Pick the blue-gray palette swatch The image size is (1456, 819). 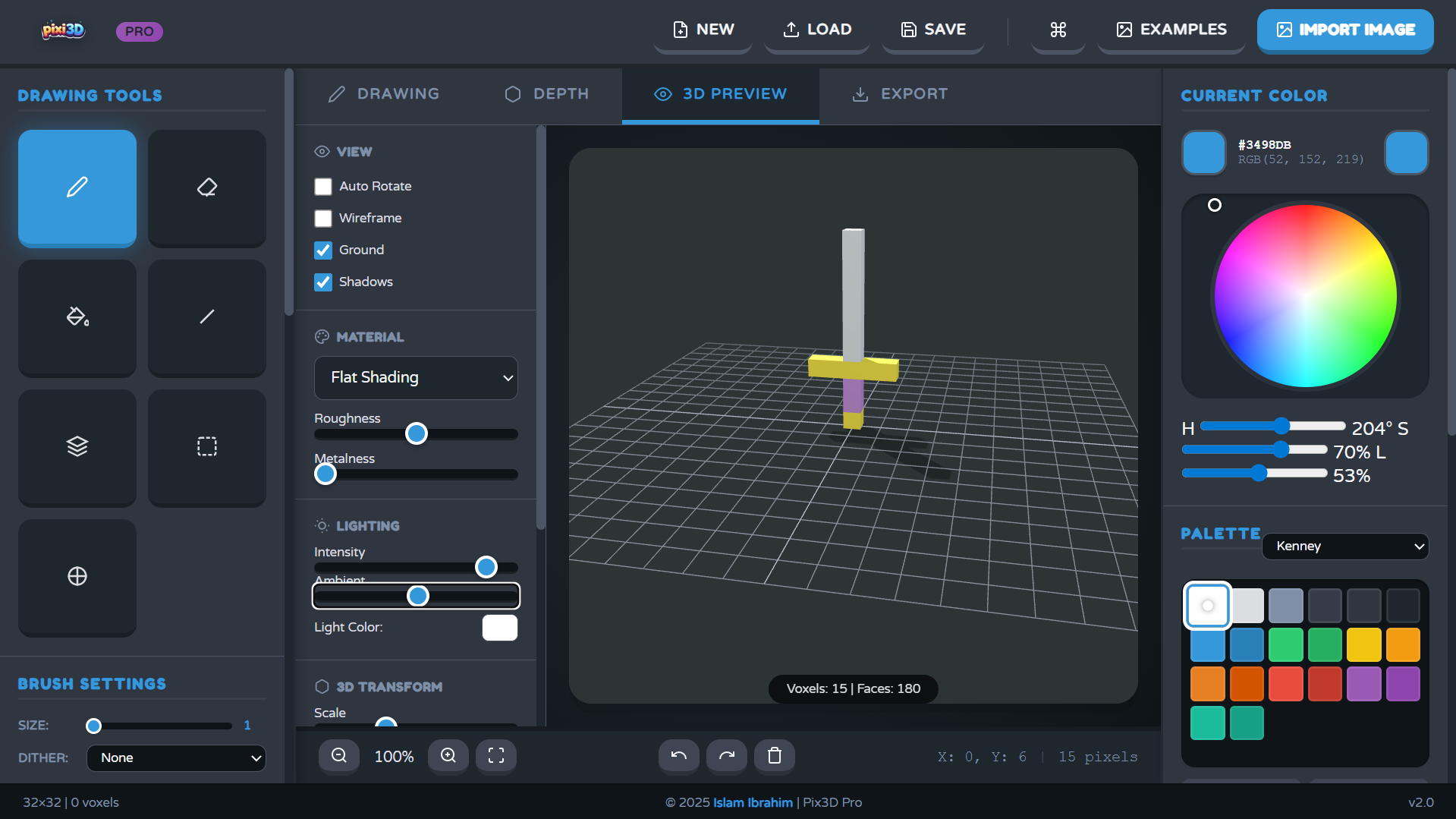point(1286,606)
